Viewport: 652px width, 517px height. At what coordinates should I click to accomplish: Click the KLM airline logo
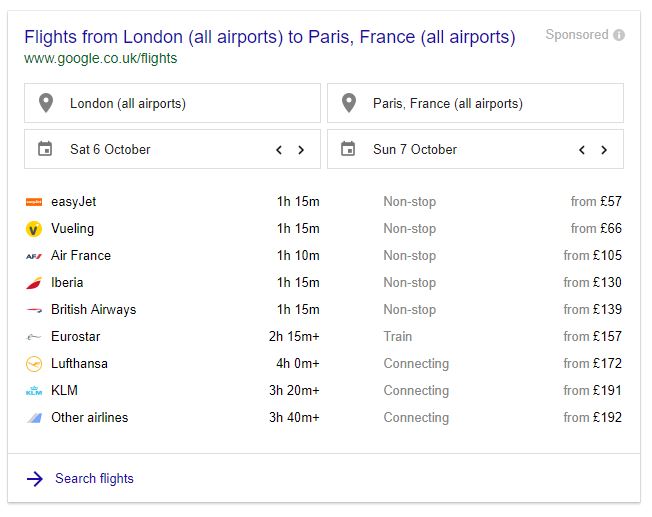[34, 391]
